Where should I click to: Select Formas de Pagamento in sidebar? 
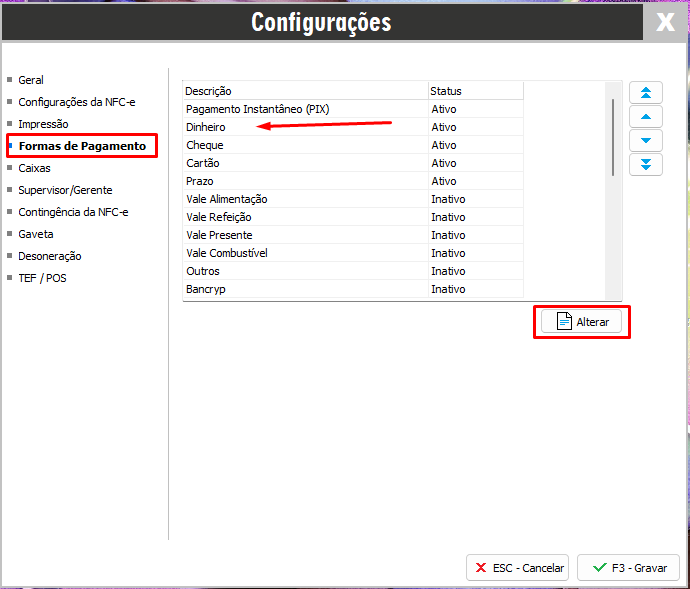click(x=82, y=146)
